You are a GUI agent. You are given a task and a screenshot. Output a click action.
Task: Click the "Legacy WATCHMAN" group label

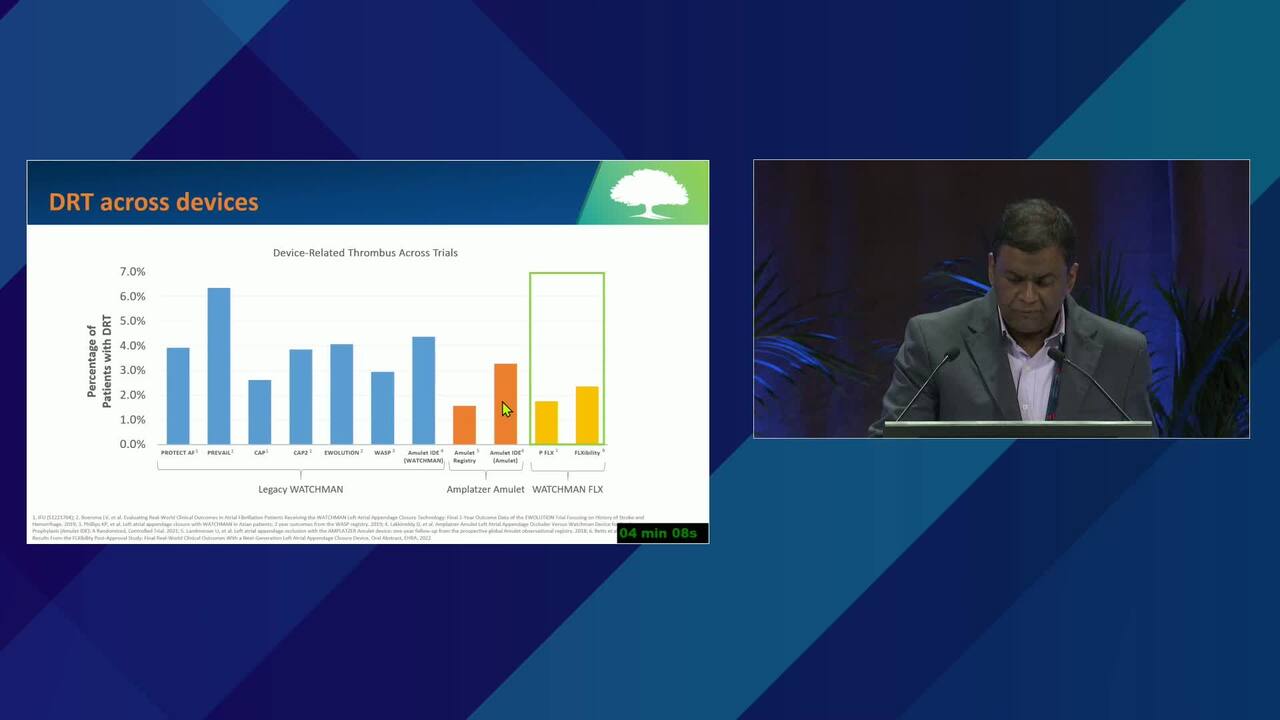[x=301, y=489]
